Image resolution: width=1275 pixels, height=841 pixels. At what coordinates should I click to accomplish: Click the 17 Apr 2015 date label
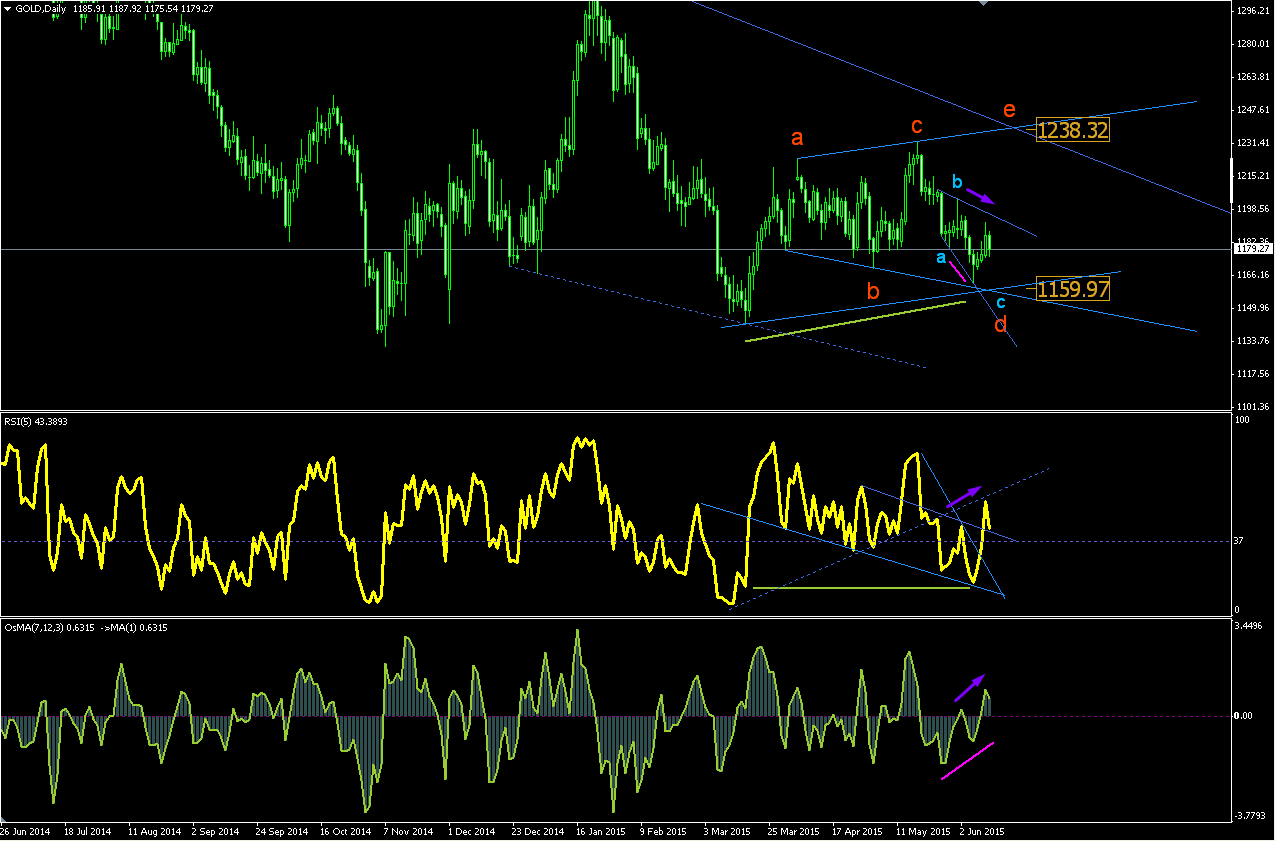click(857, 832)
